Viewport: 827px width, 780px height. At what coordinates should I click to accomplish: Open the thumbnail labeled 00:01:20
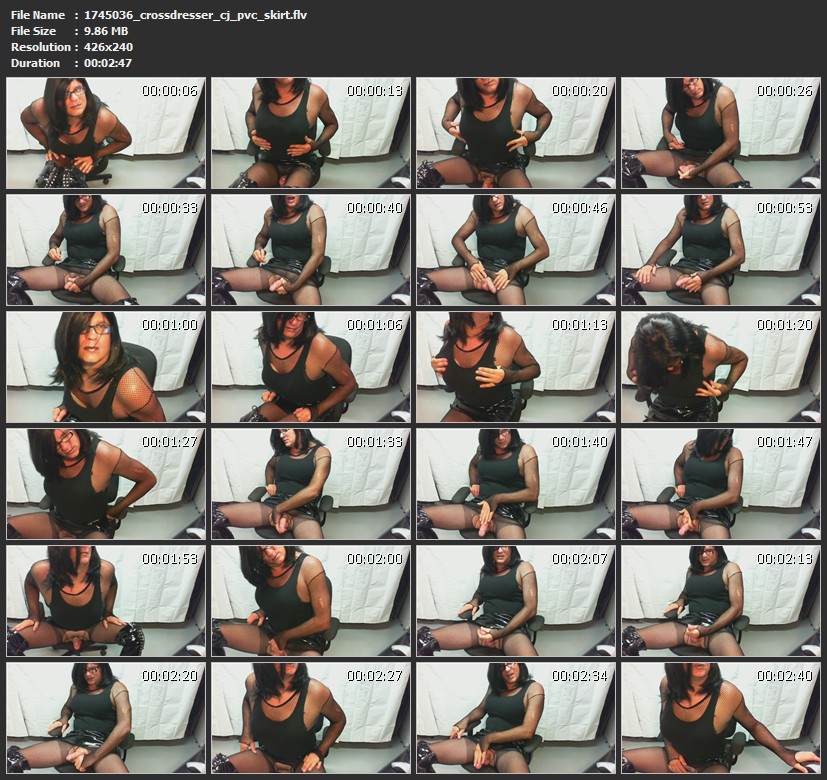coord(721,367)
